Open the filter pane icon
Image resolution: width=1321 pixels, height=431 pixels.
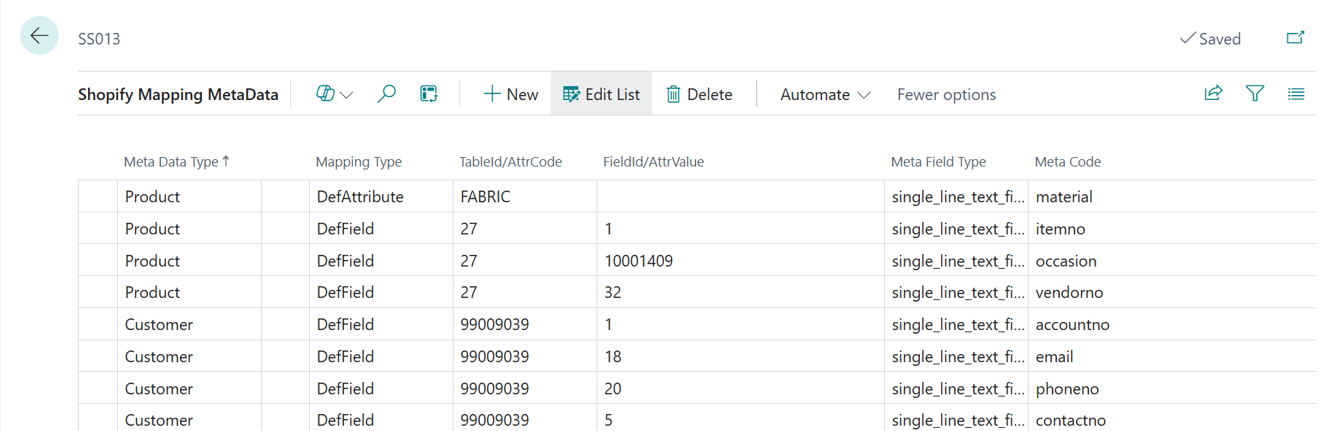[1255, 93]
